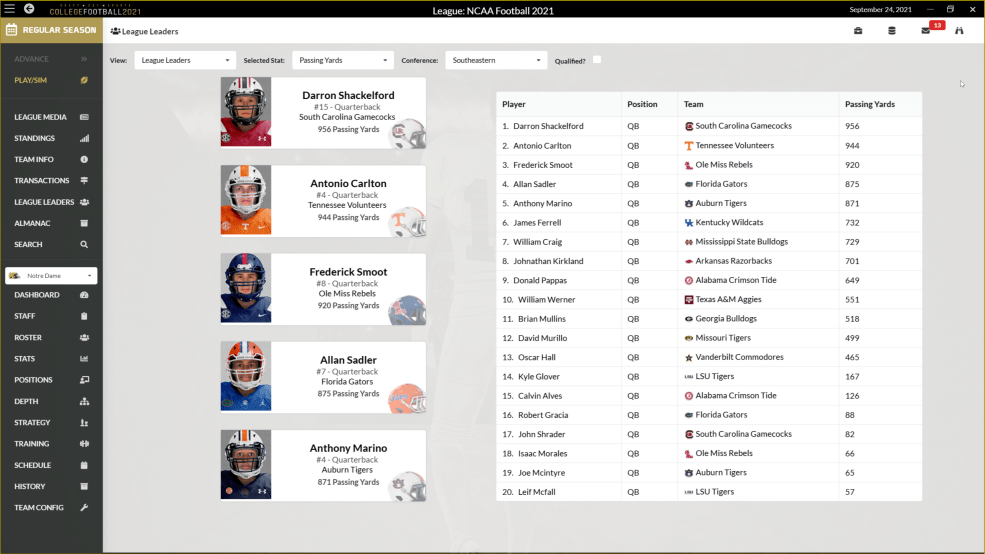Expand the Conference dropdown set to Southeastern

[496, 60]
